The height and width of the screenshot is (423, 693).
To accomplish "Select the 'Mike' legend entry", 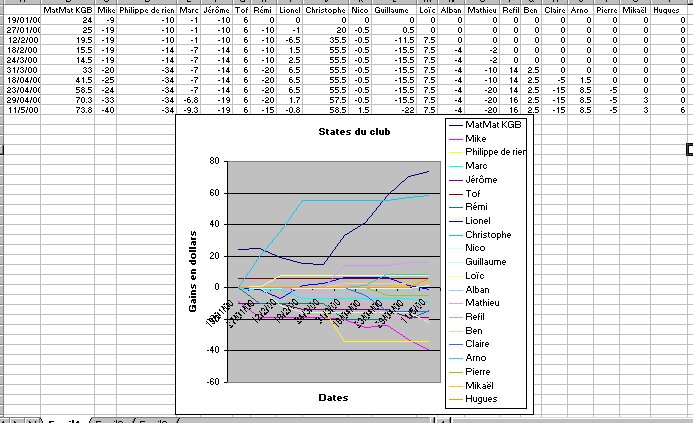I will [468, 138].
